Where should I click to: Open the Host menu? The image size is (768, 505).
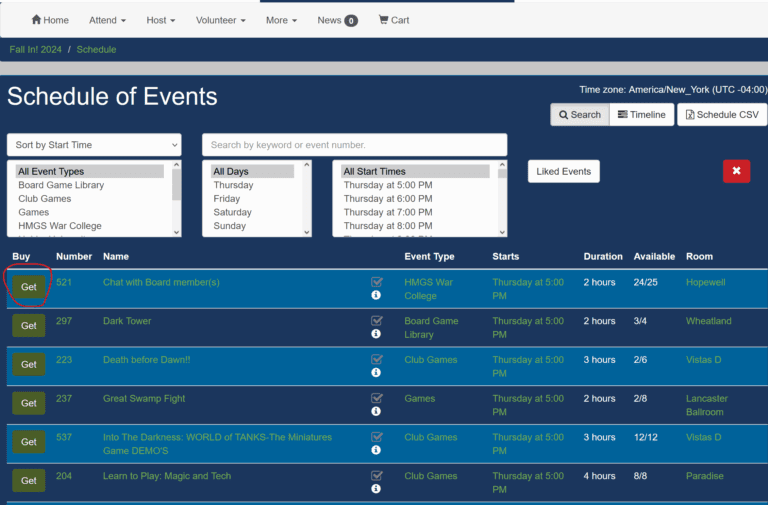click(x=160, y=20)
